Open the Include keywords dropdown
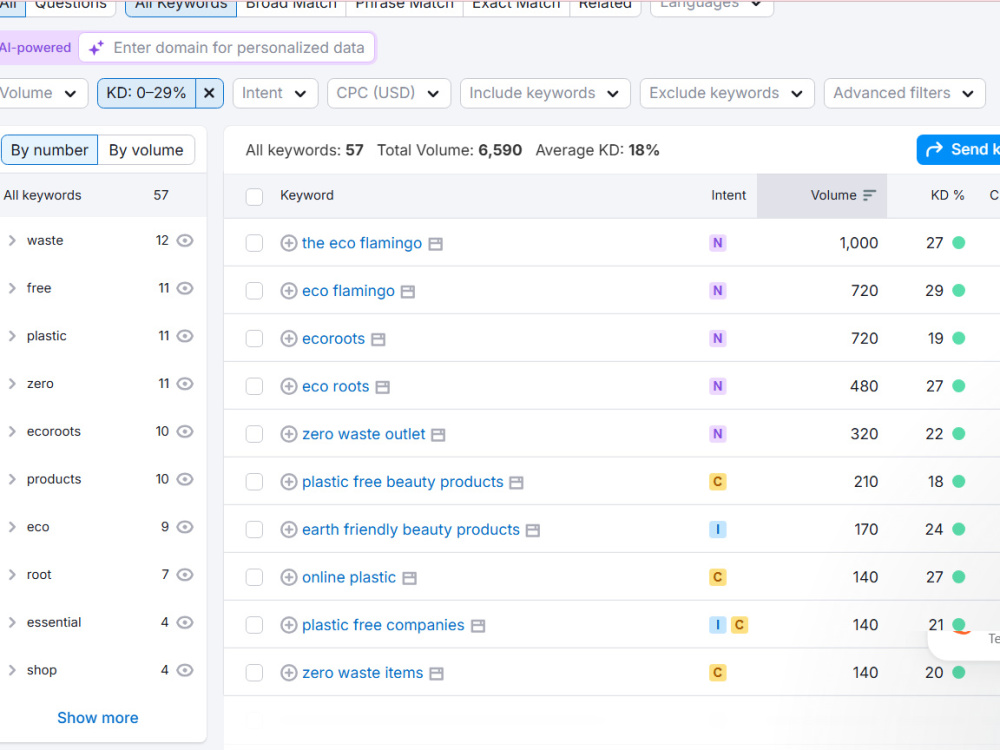This screenshot has height=750, width=1000. click(545, 94)
